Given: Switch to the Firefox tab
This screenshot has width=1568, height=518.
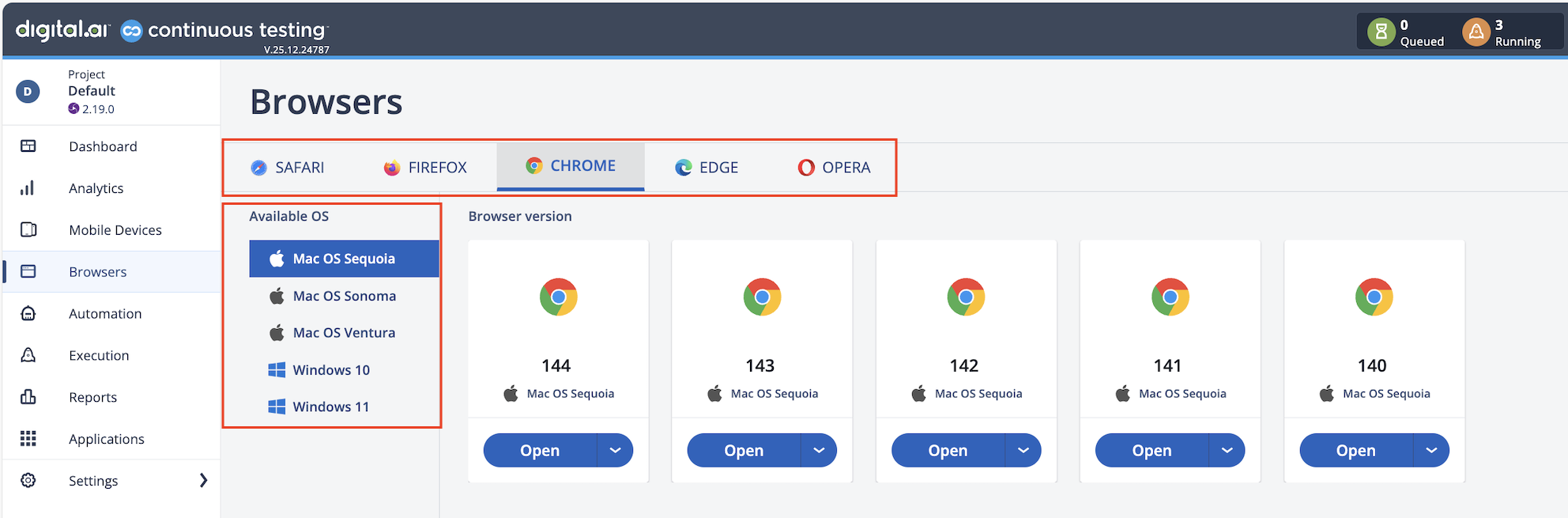Looking at the screenshot, I should pyautogui.click(x=425, y=168).
